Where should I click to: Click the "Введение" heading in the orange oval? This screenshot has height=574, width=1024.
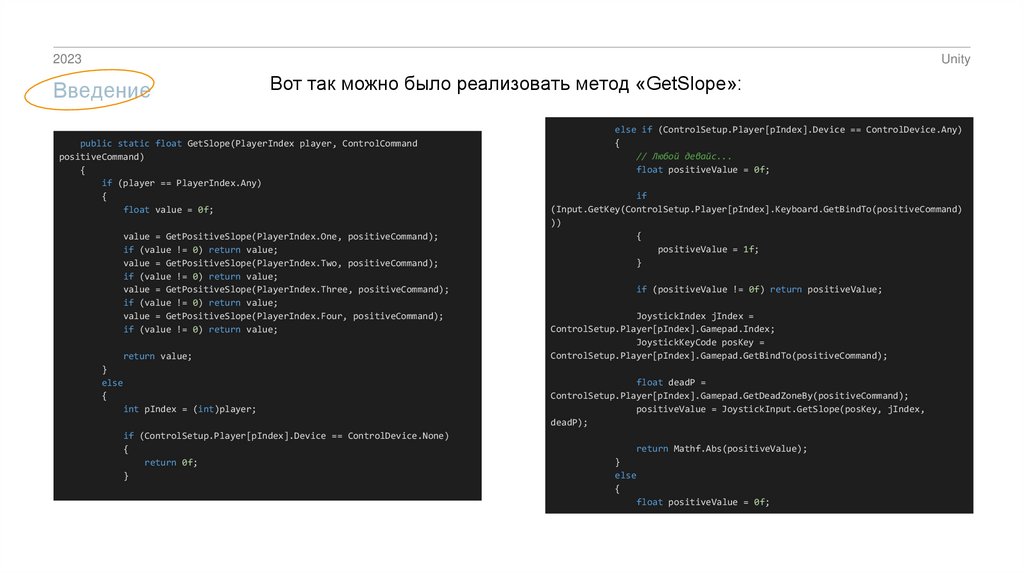tap(102, 91)
